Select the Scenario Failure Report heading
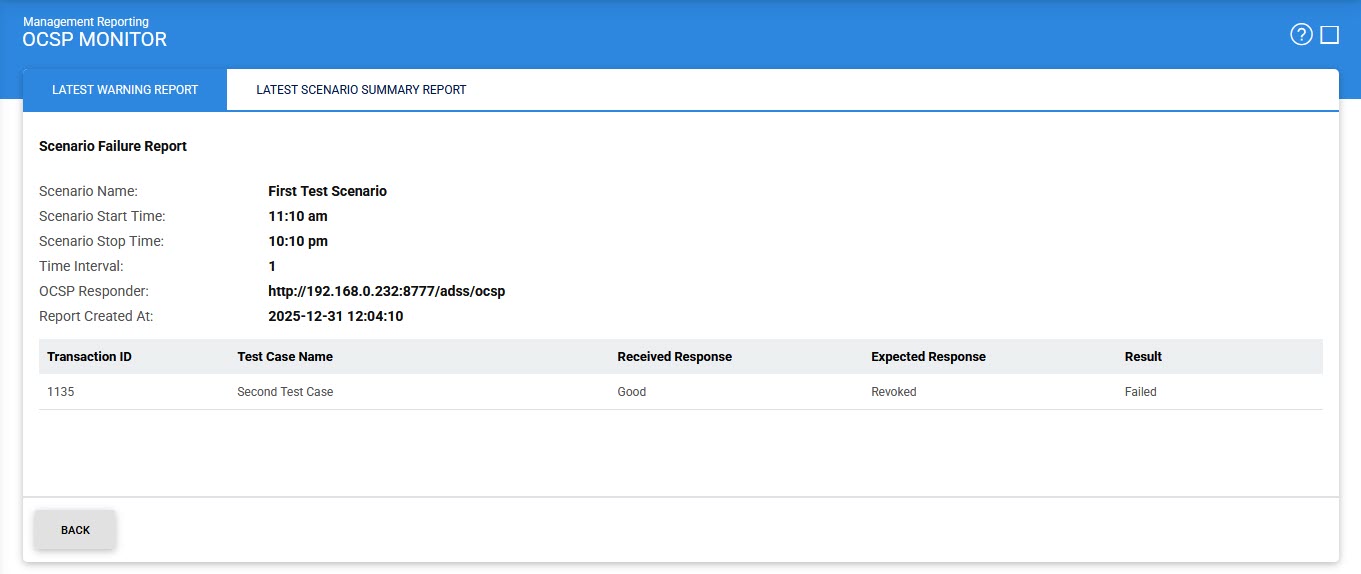The width and height of the screenshot is (1361, 574). point(113,146)
